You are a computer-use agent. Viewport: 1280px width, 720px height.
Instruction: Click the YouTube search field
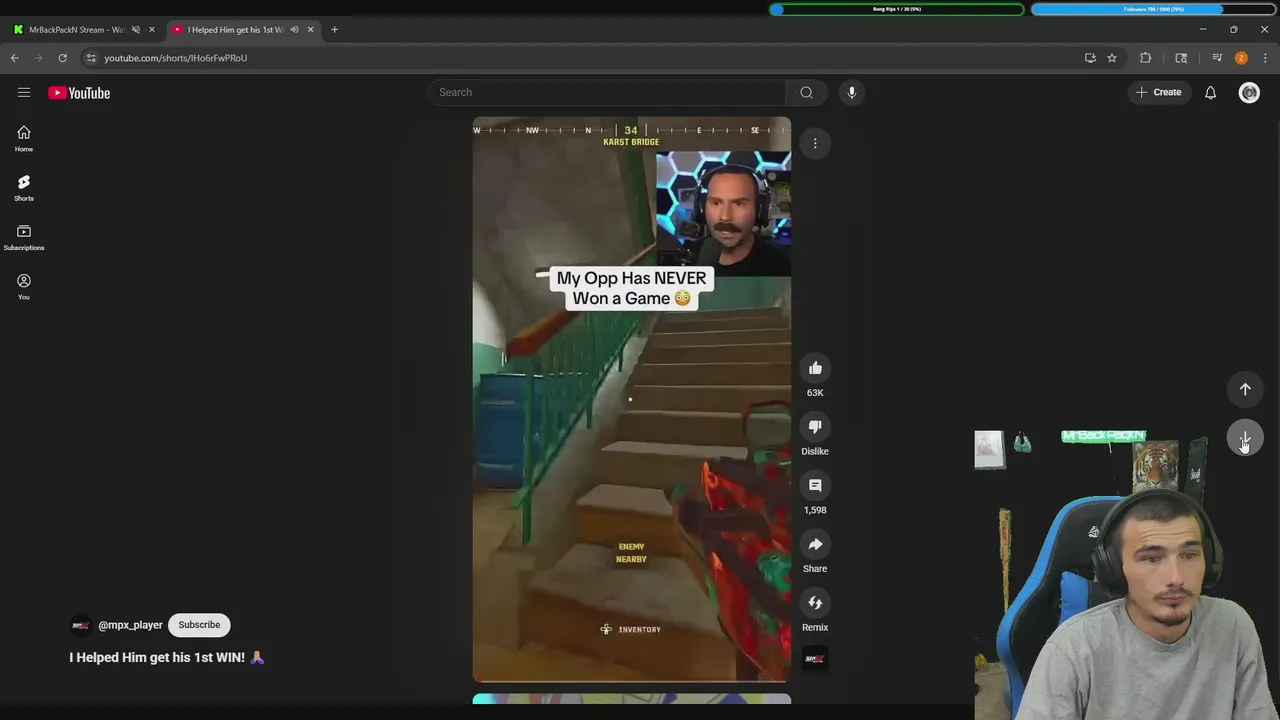tap(607, 92)
